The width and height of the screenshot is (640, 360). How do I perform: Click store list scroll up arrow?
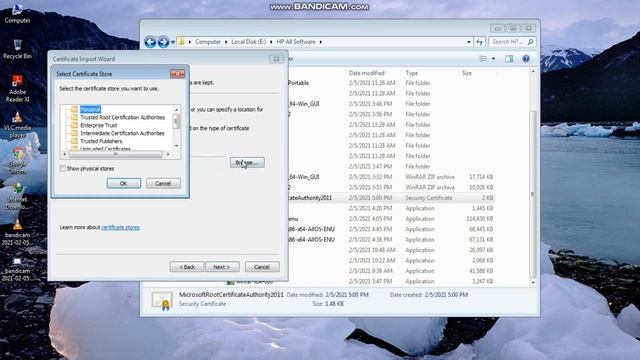click(176, 109)
